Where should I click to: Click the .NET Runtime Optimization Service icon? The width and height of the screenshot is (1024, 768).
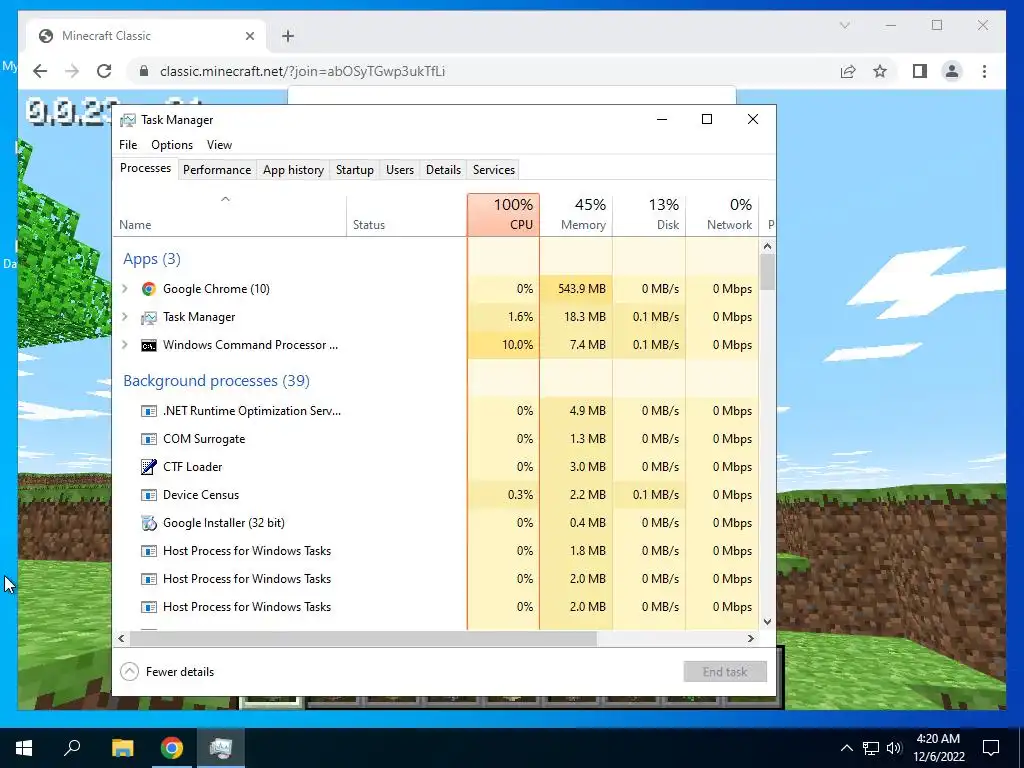point(149,411)
